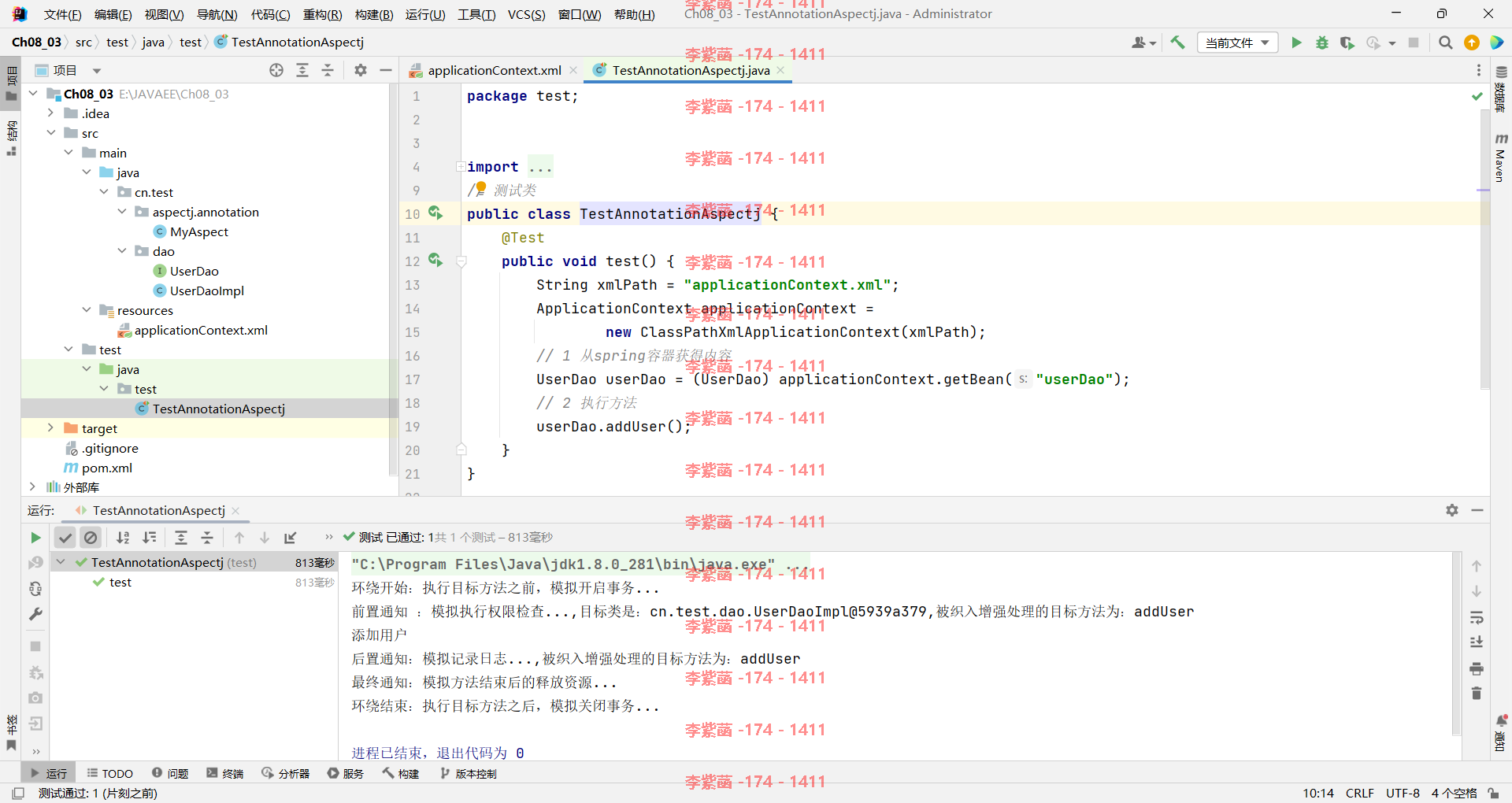1512x803 pixels.
Task: Toggle show ignored tests button
Action: tap(91, 538)
